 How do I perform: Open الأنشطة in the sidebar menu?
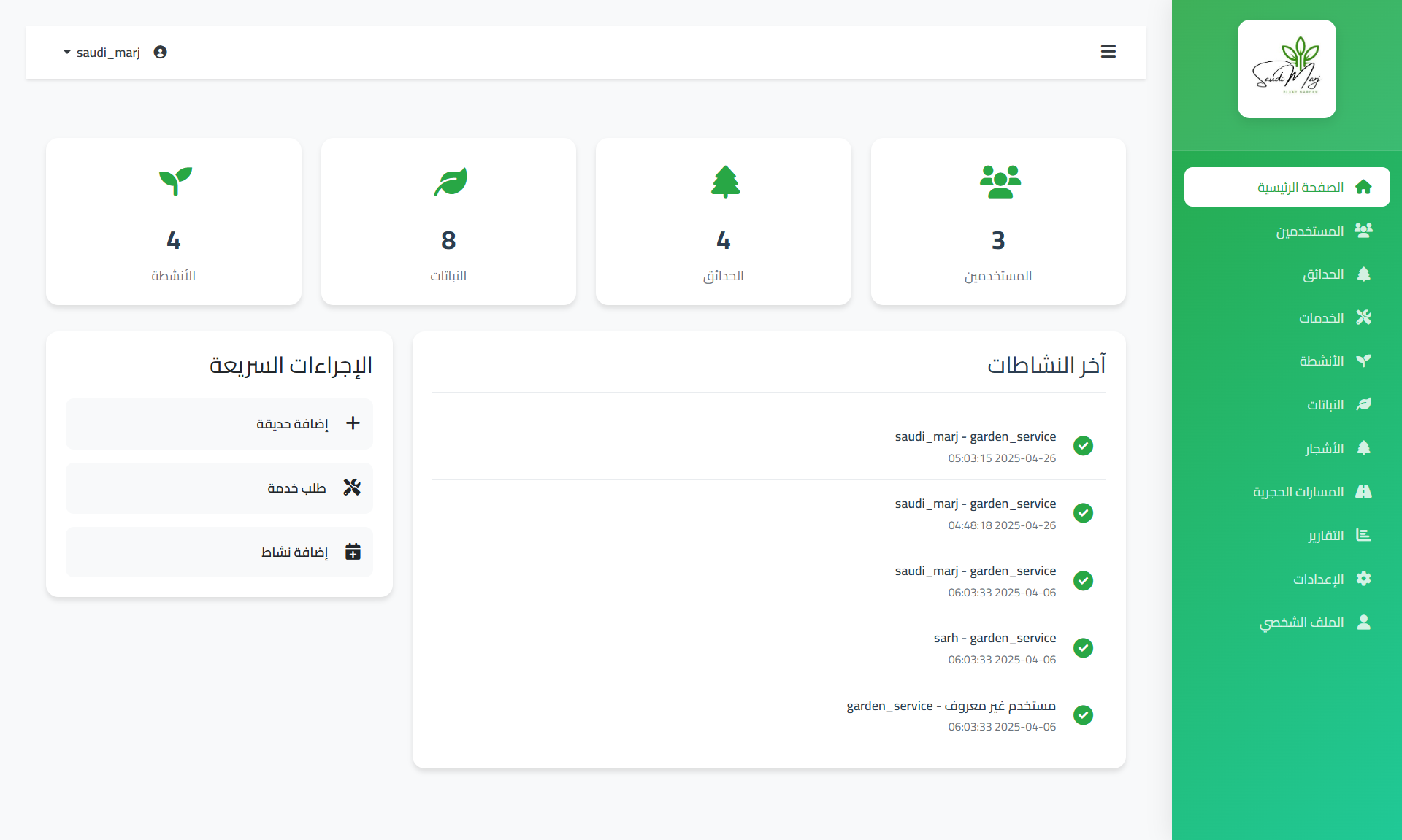(x=1287, y=361)
